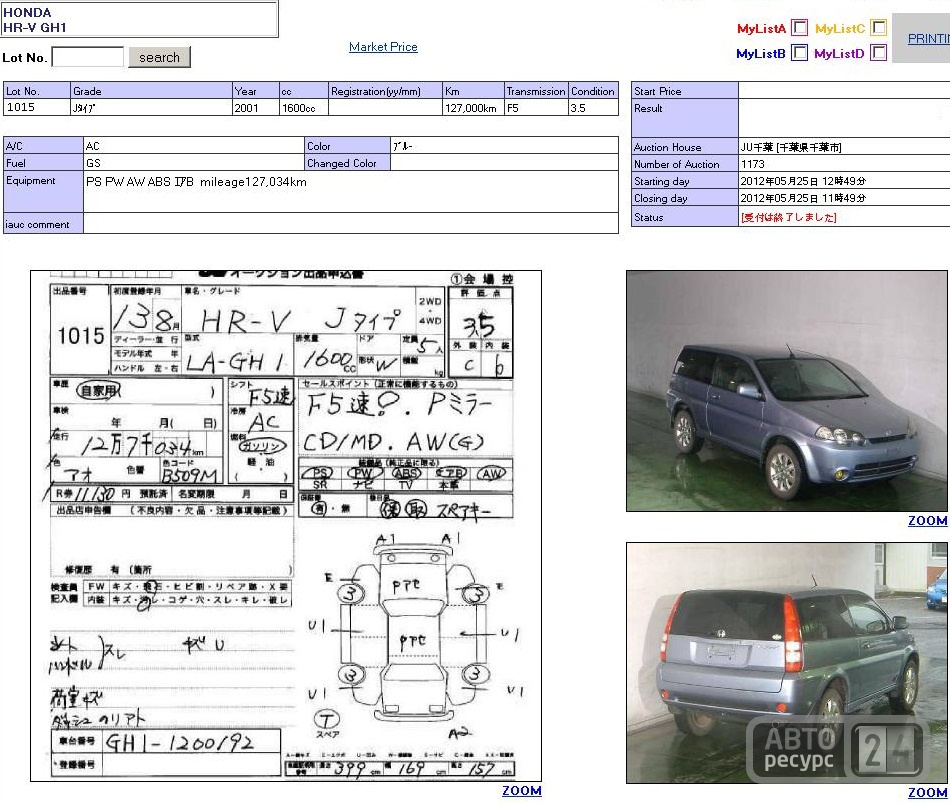Select the Registration(yy/mm) header
Viewport: 950px width, 804px height.
point(385,90)
